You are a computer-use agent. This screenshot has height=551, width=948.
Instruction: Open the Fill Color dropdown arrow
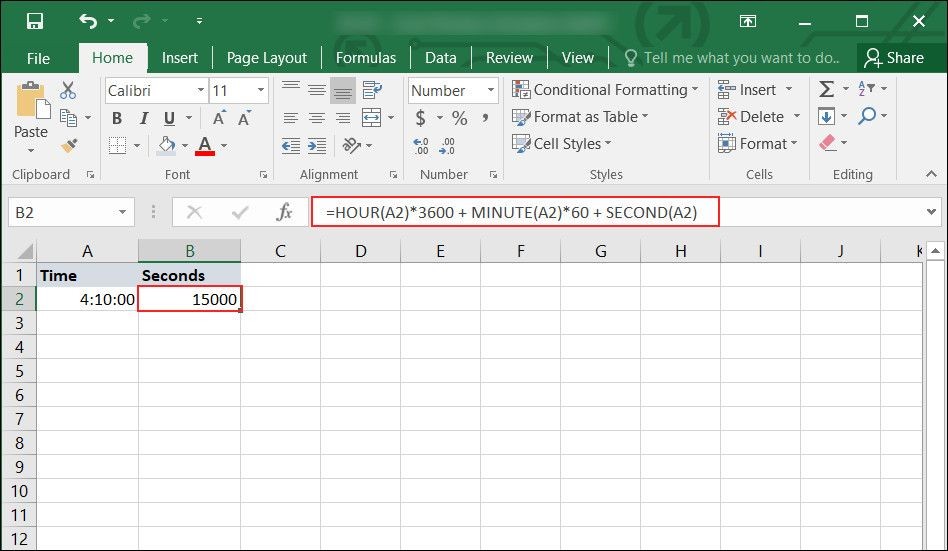point(184,146)
